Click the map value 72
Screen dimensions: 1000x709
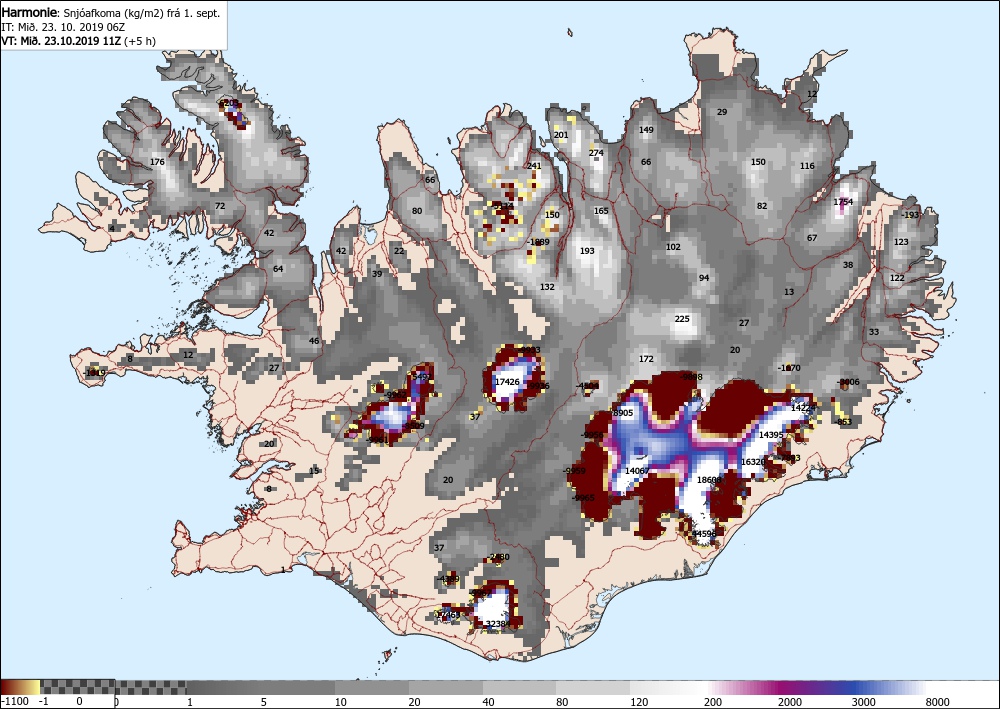pyautogui.click(x=220, y=206)
